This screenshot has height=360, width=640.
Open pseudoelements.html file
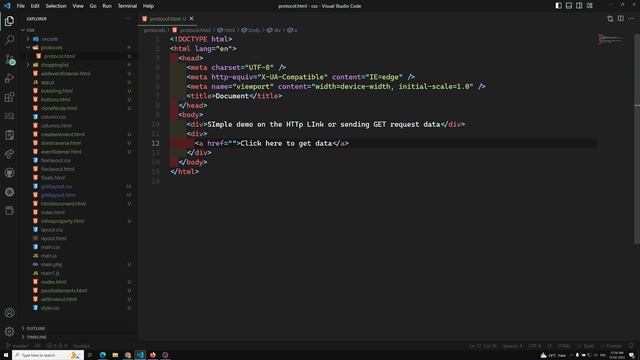[x=64, y=291]
